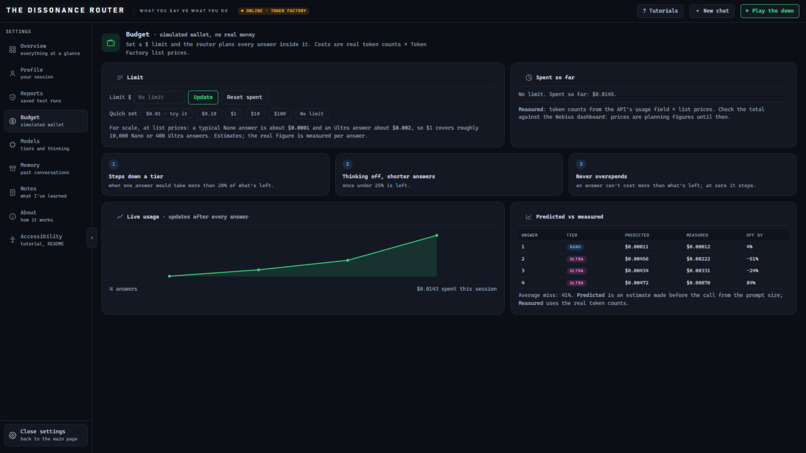Click the "Never overspends" heading
The image size is (806, 453).
(601, 176)
